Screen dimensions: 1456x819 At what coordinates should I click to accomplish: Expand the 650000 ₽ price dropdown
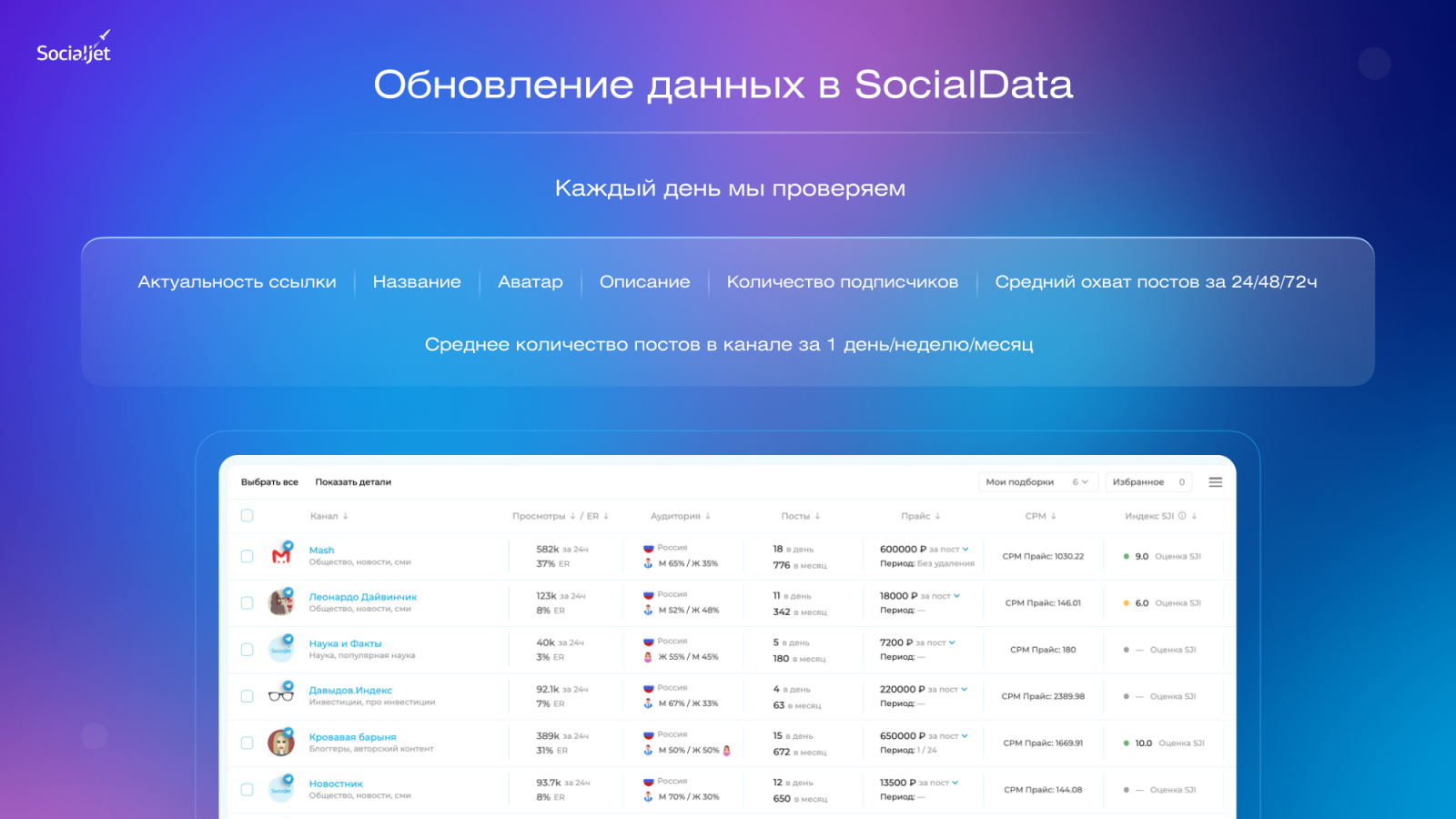pos(965,736)
